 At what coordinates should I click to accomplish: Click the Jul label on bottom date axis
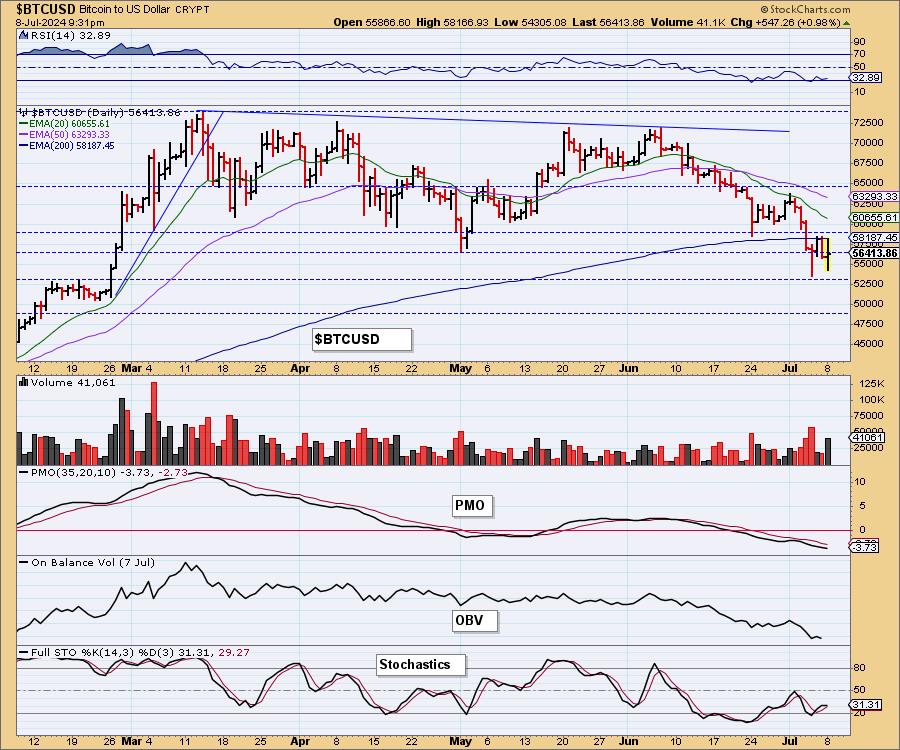[790, 741]
